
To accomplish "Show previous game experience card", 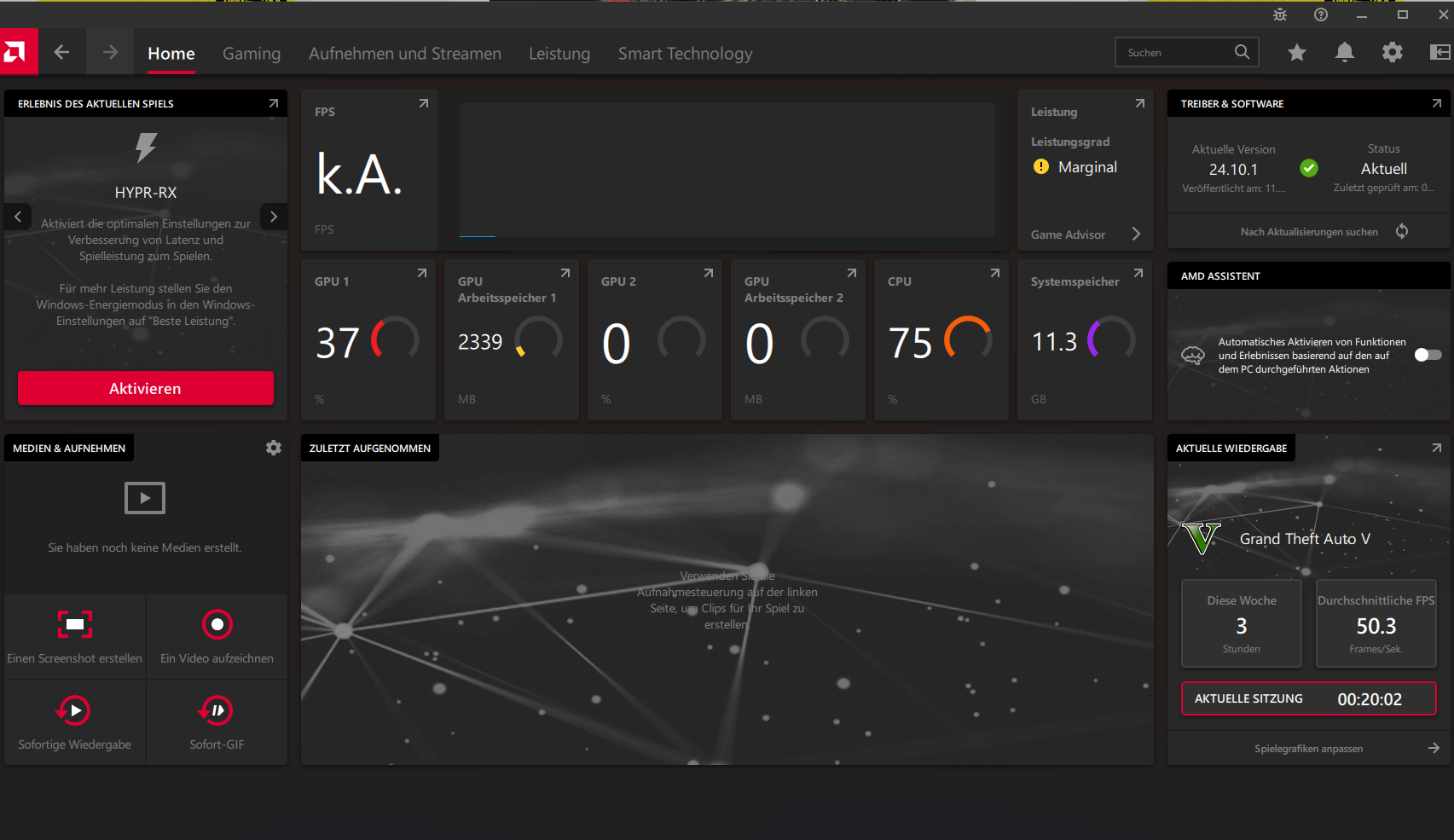I will [x=18, y=217].
